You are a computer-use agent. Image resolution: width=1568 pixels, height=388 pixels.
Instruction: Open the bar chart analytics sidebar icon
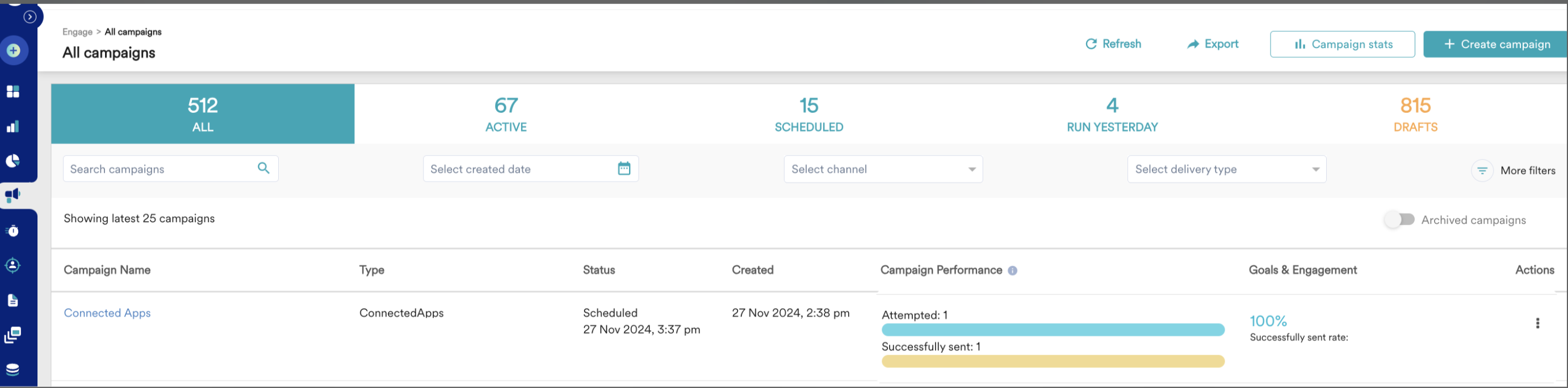pyautogui.click(x=13, y=126)
